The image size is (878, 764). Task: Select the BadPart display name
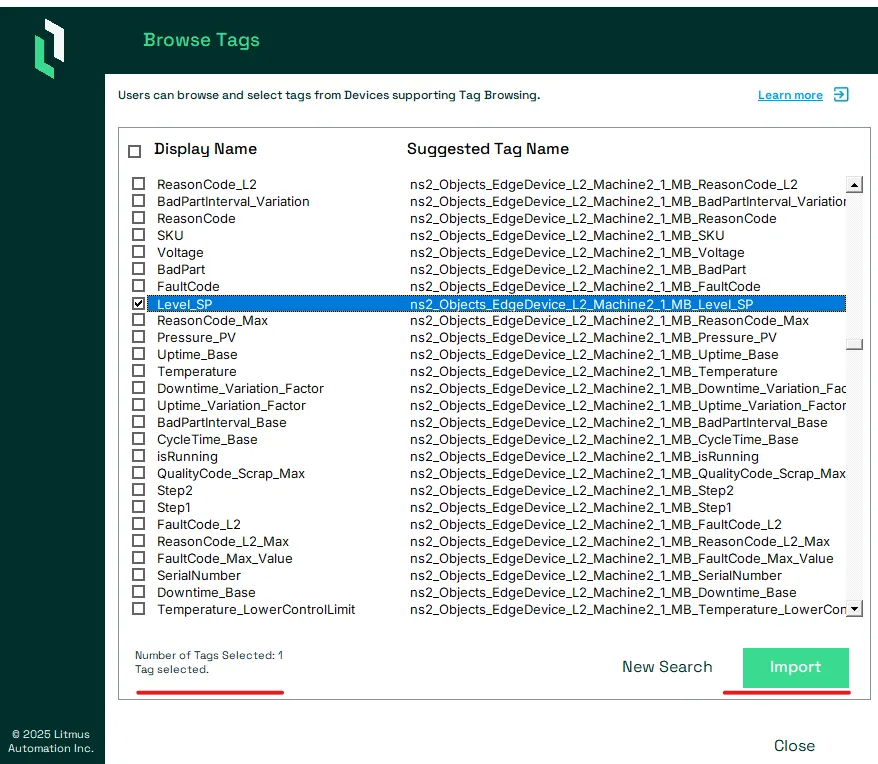click(x=181, y=269)
